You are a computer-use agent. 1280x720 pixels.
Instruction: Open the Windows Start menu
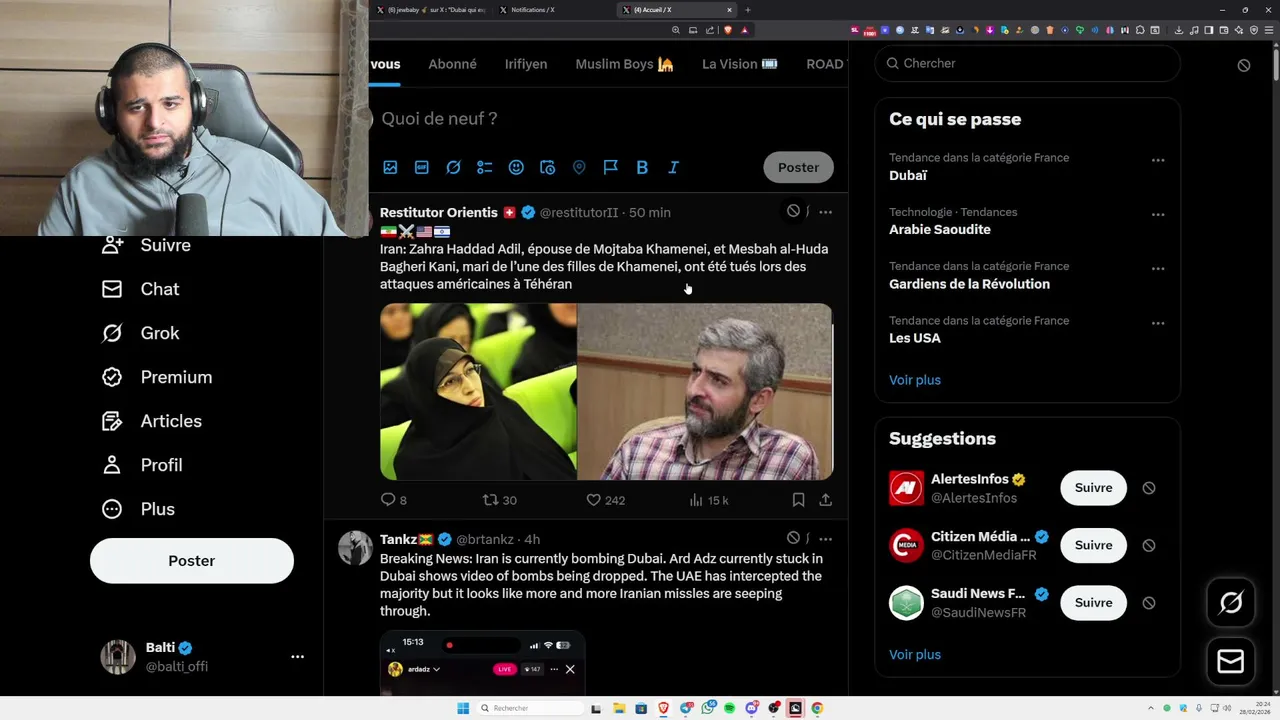click(463, 708)
